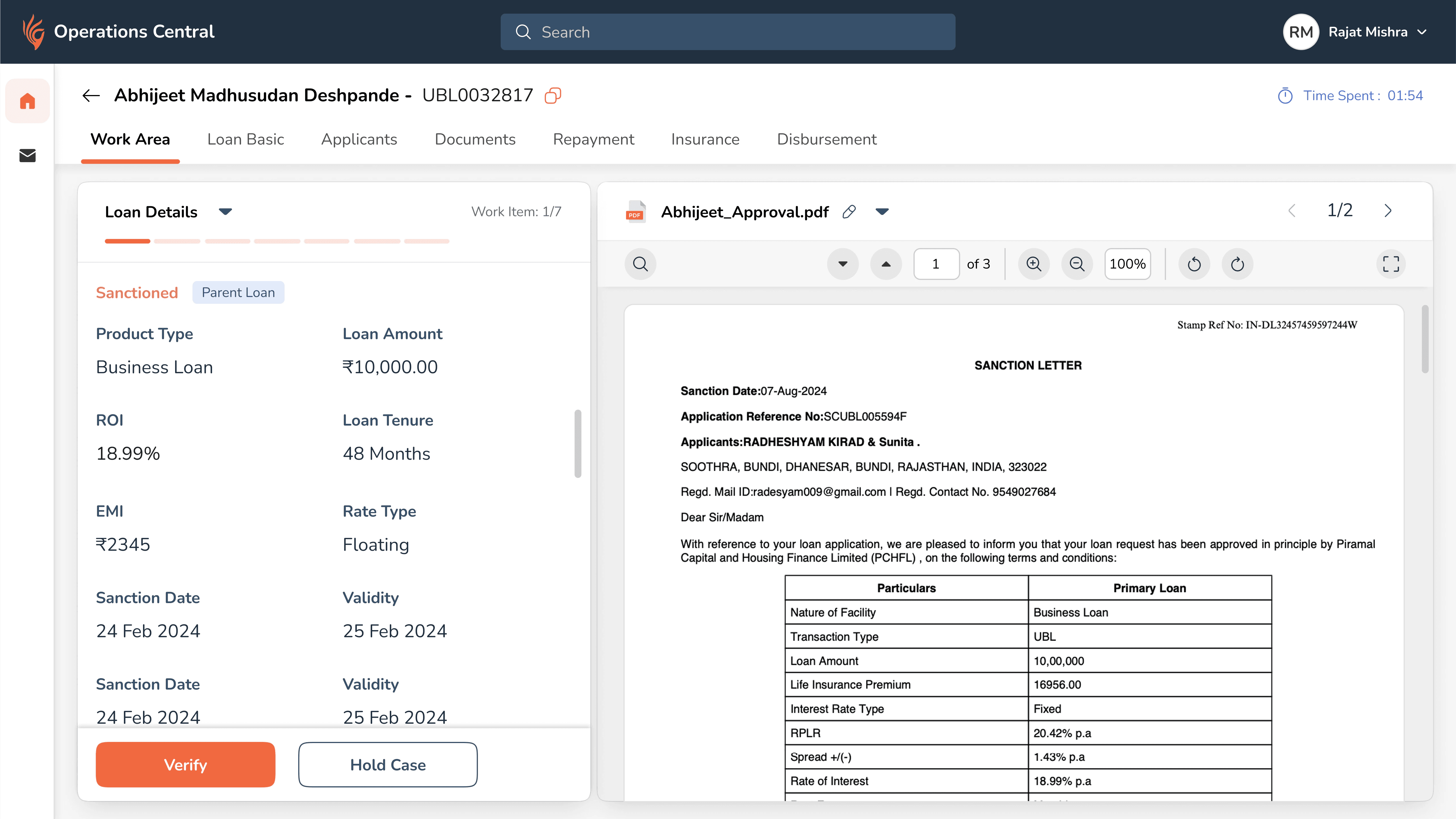
Task: Open the Rajat Mishra user menu
Action: (1422, 32)
